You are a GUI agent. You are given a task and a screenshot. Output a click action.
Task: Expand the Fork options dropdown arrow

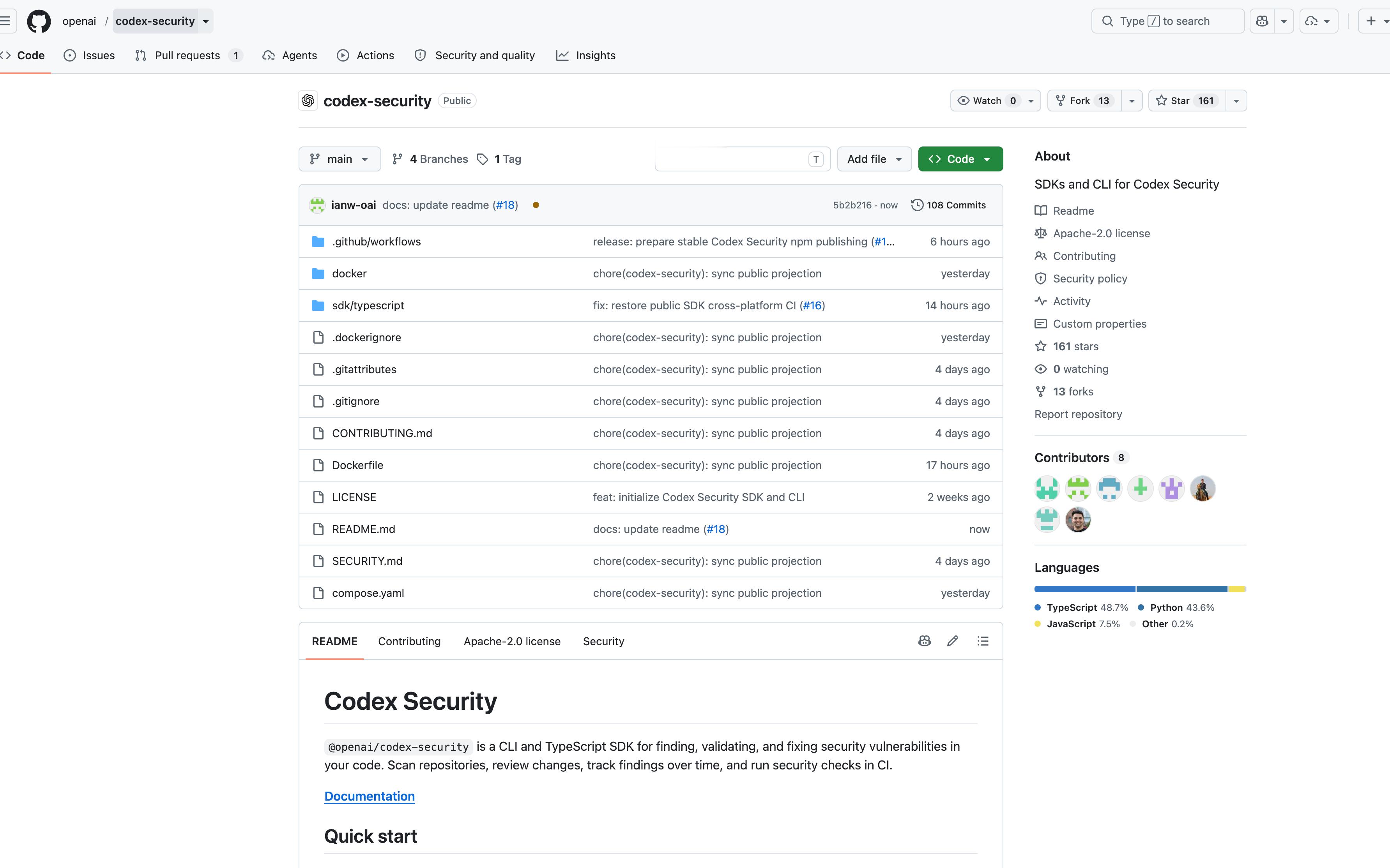pos(1132,101)
